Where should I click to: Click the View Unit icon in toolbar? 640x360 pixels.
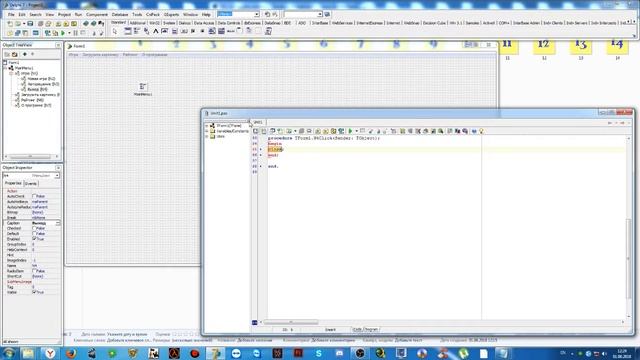point(11,33)
